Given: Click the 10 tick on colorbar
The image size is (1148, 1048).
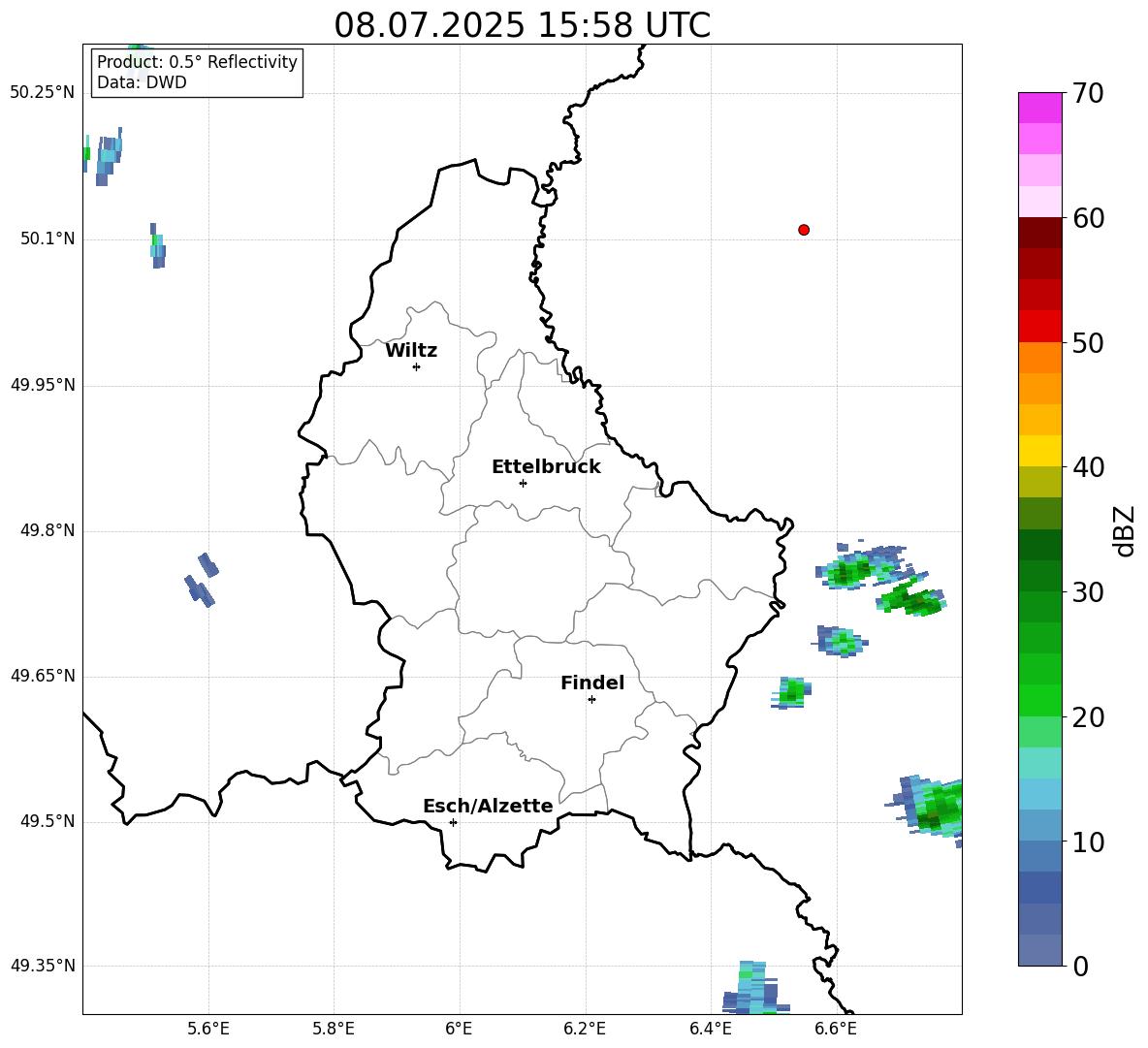Looking at the screenshot, I should pos(1088,842).
